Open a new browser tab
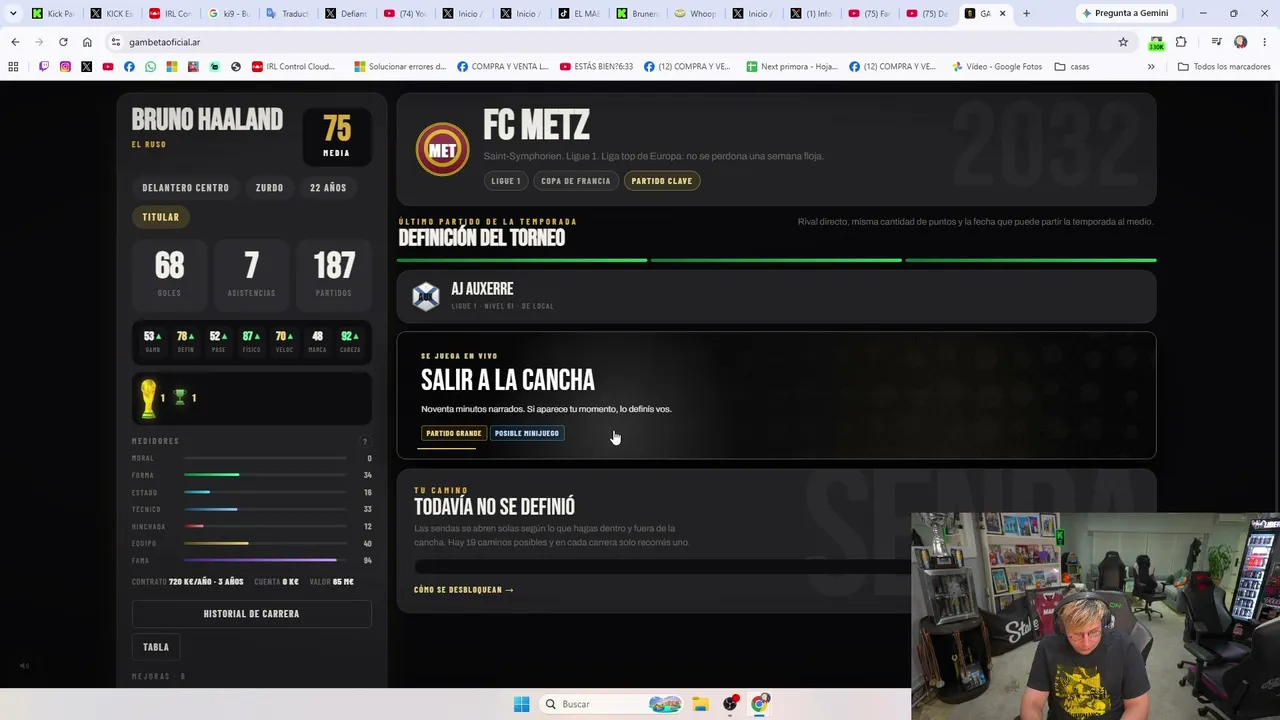The width and height of the screenshot is (1280, 720). [x=1026, y=13]
